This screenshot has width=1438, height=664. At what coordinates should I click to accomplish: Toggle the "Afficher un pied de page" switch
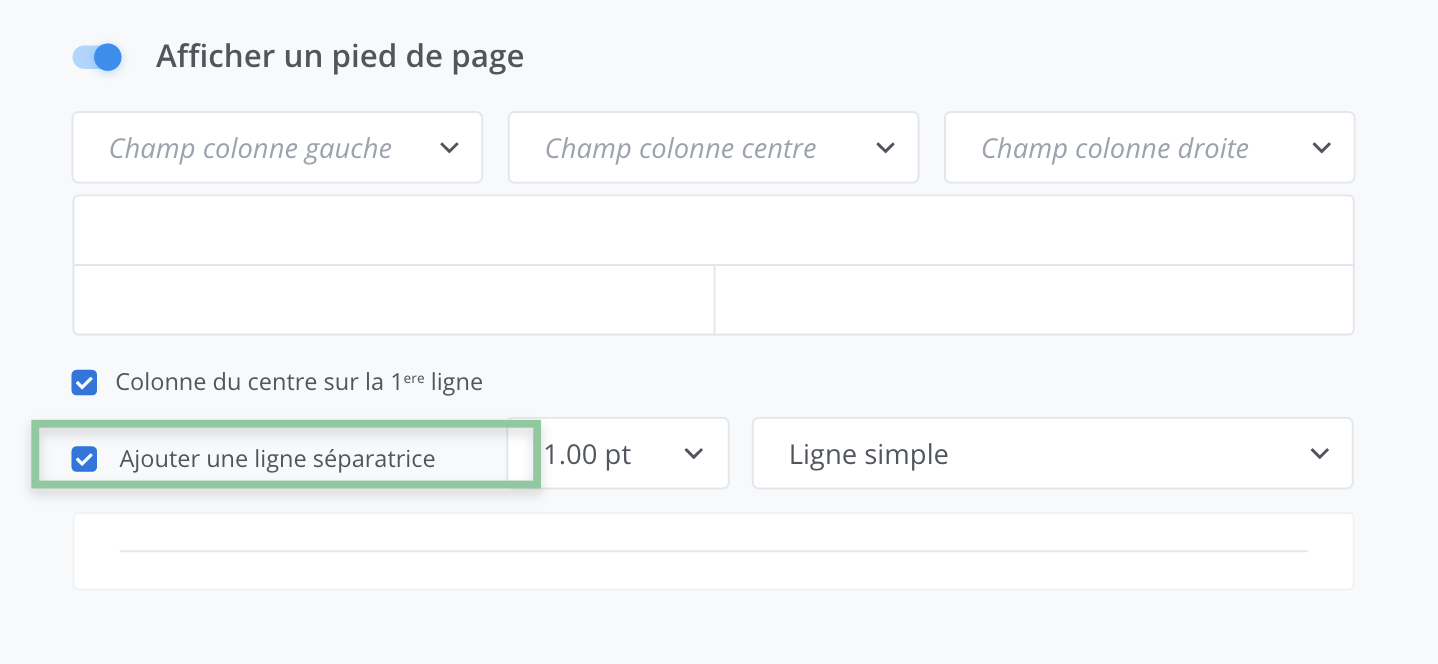coord(98,57)
